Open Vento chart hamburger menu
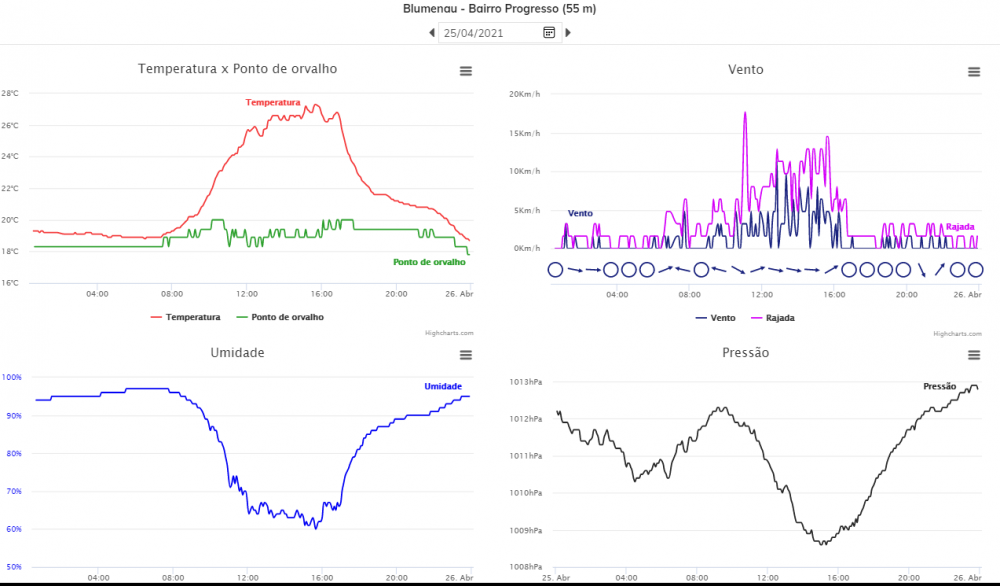This screenshot has width=1000, height=586. click(x=974, y=71)
